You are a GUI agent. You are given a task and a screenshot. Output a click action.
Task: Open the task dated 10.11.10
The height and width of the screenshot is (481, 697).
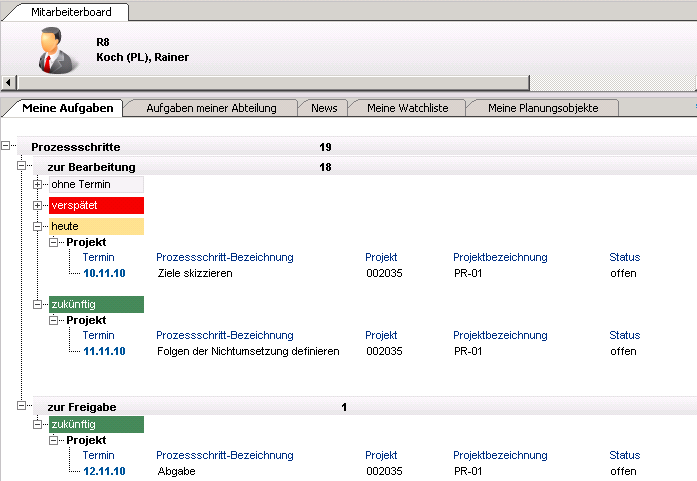(x=104, y=273)
